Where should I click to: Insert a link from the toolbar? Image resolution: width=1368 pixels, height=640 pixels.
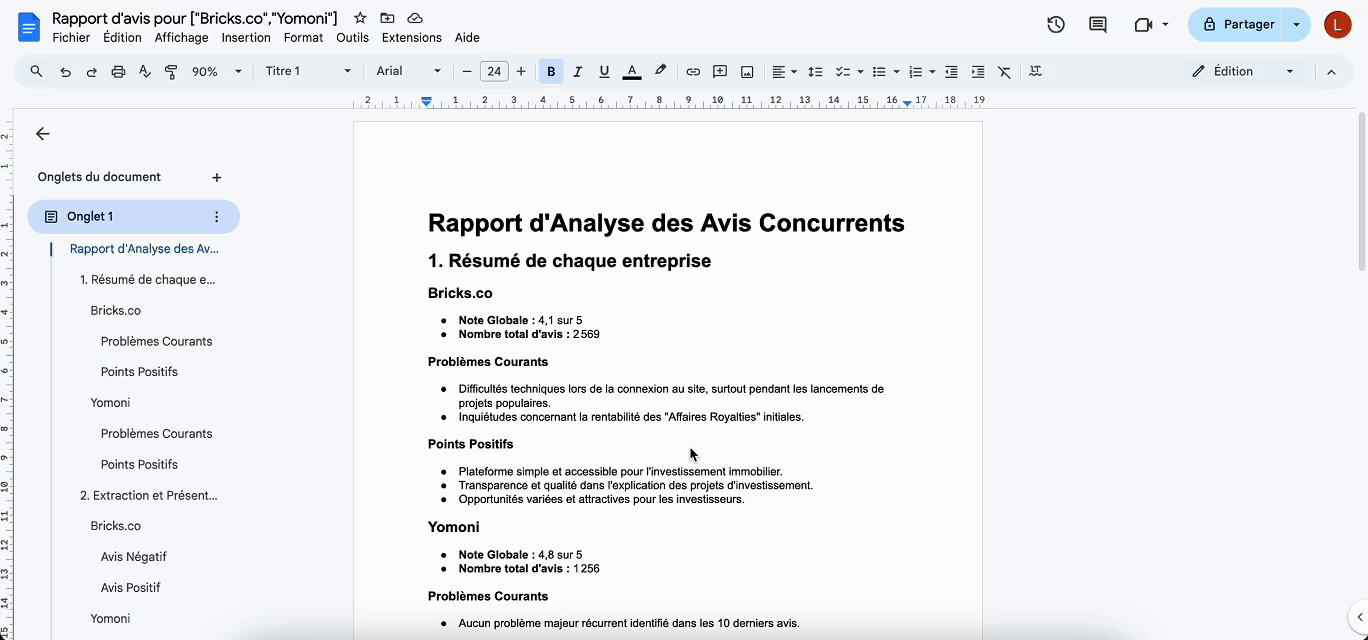pyautogui.click(x=693, y=71)
